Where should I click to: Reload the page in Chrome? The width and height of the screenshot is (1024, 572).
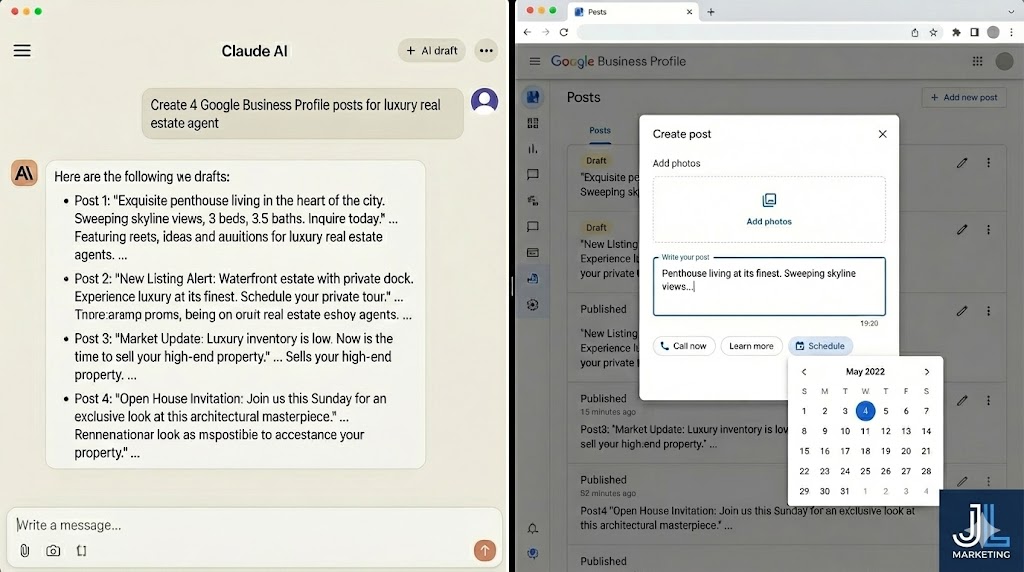point(564,32)
